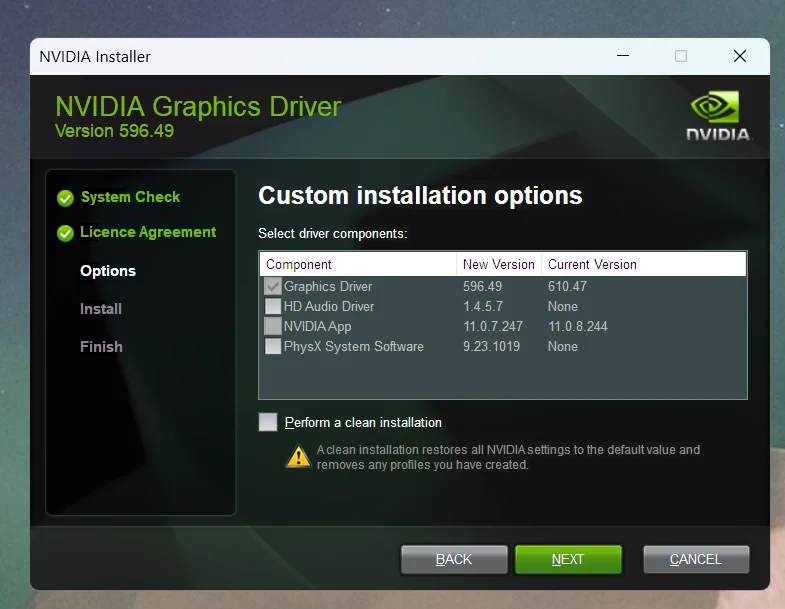Click new version value 1.4.5.7

[x=483, y=307]
